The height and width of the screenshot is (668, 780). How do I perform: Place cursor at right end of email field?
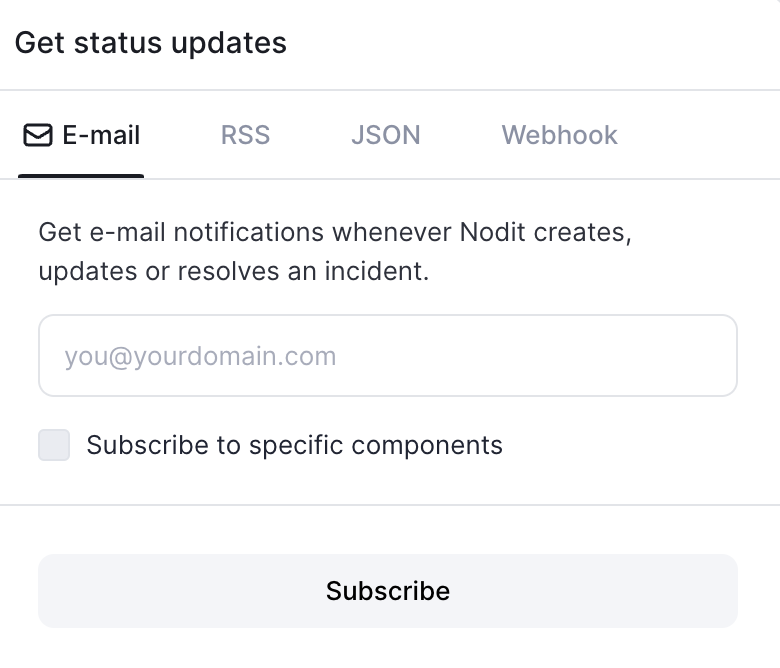pos(726,355)
